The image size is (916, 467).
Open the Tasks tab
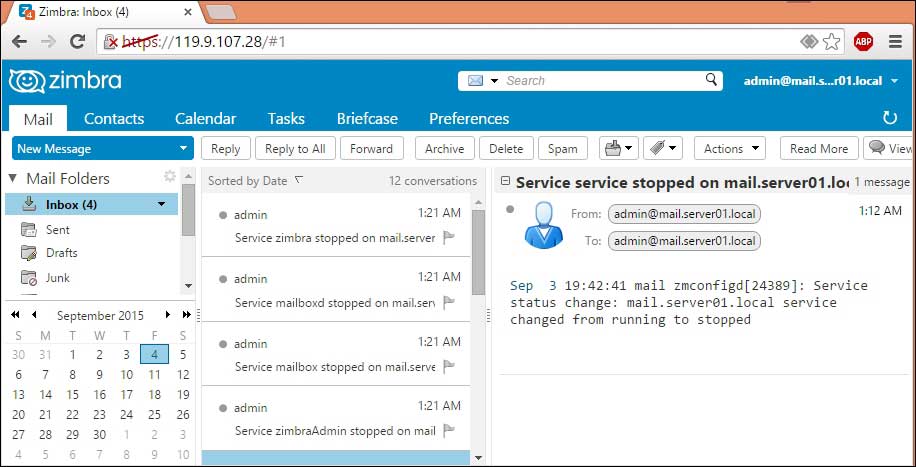click(x=286, y=119)
